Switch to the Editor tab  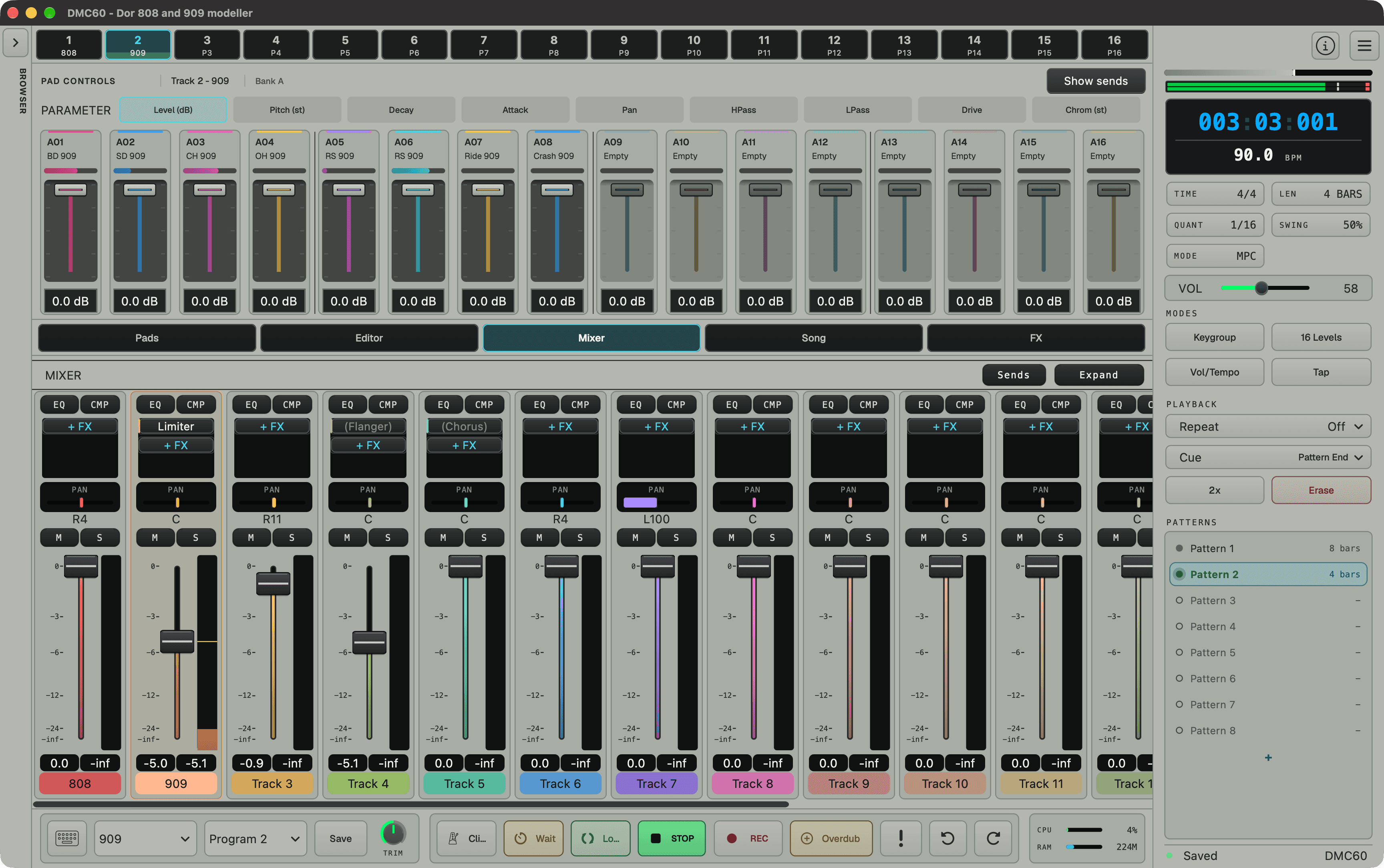click(x=369, y=338)
